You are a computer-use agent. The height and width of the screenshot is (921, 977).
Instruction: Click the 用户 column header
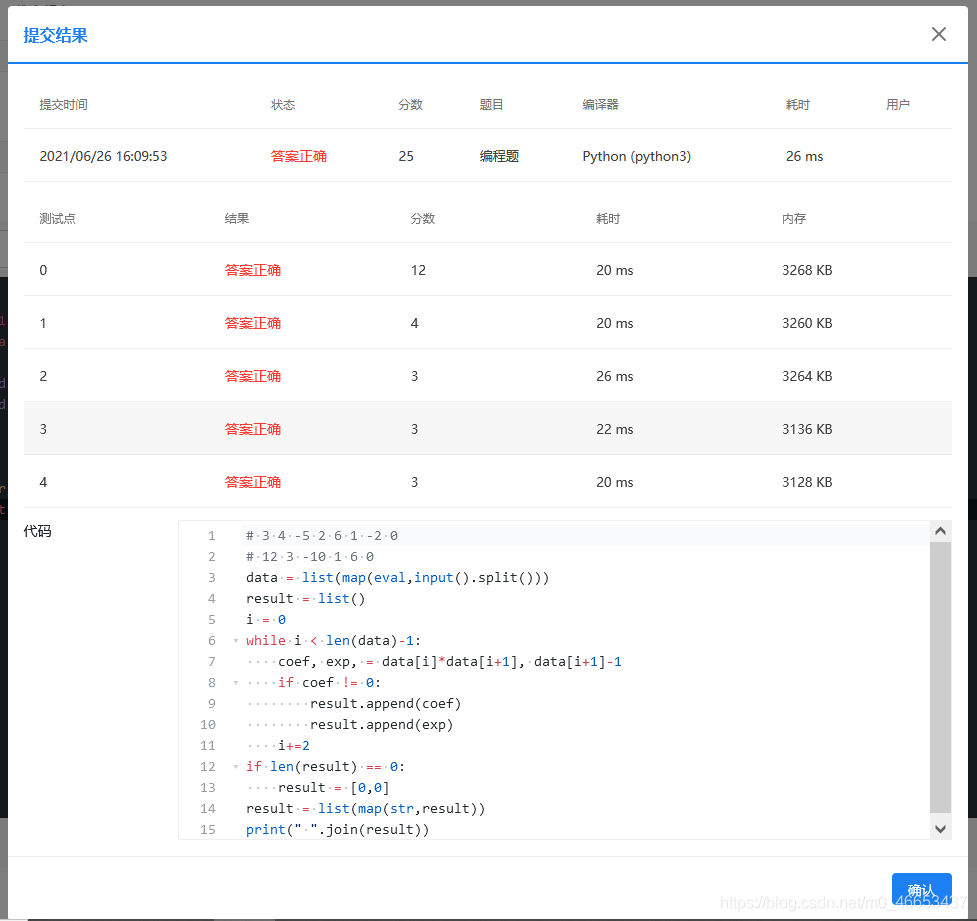click(x=898, y=105)
